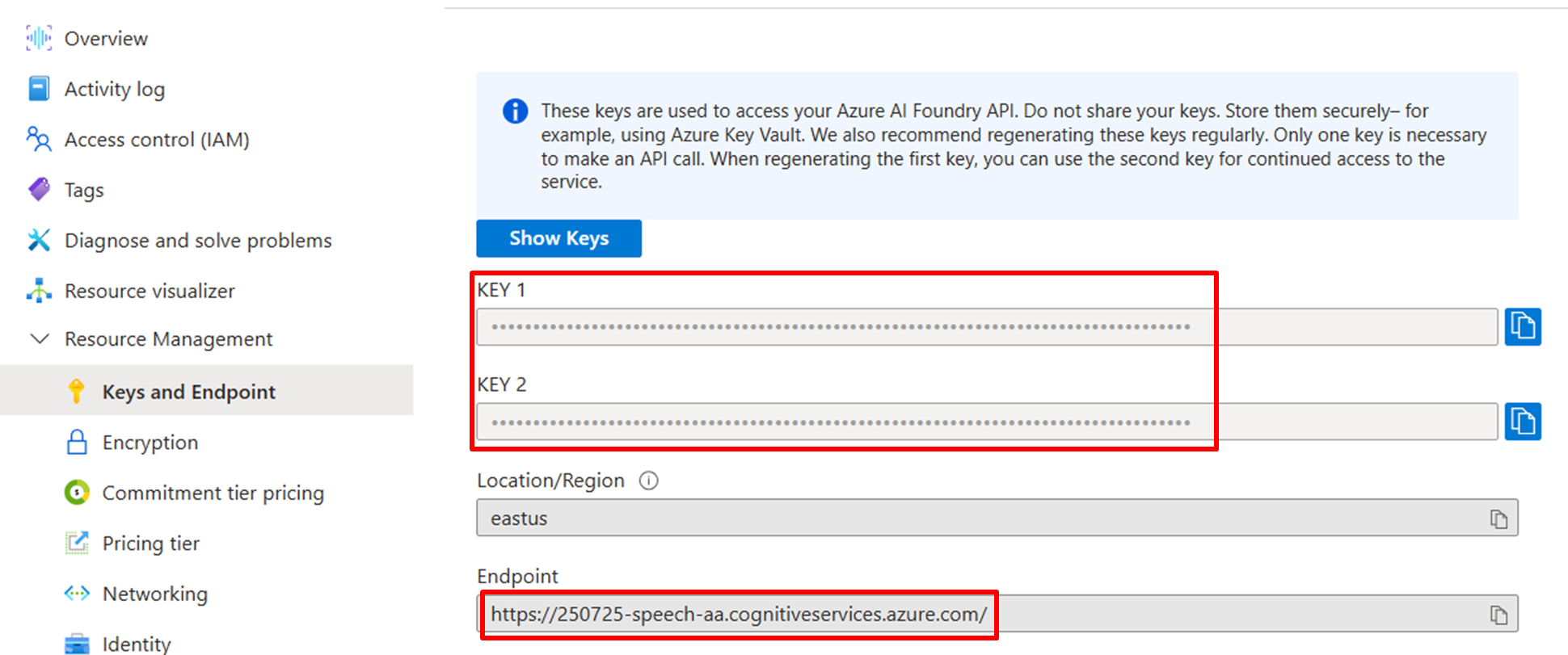Open Diagnose and solve problems
The image size is (1568, 655).
(197, 240)
